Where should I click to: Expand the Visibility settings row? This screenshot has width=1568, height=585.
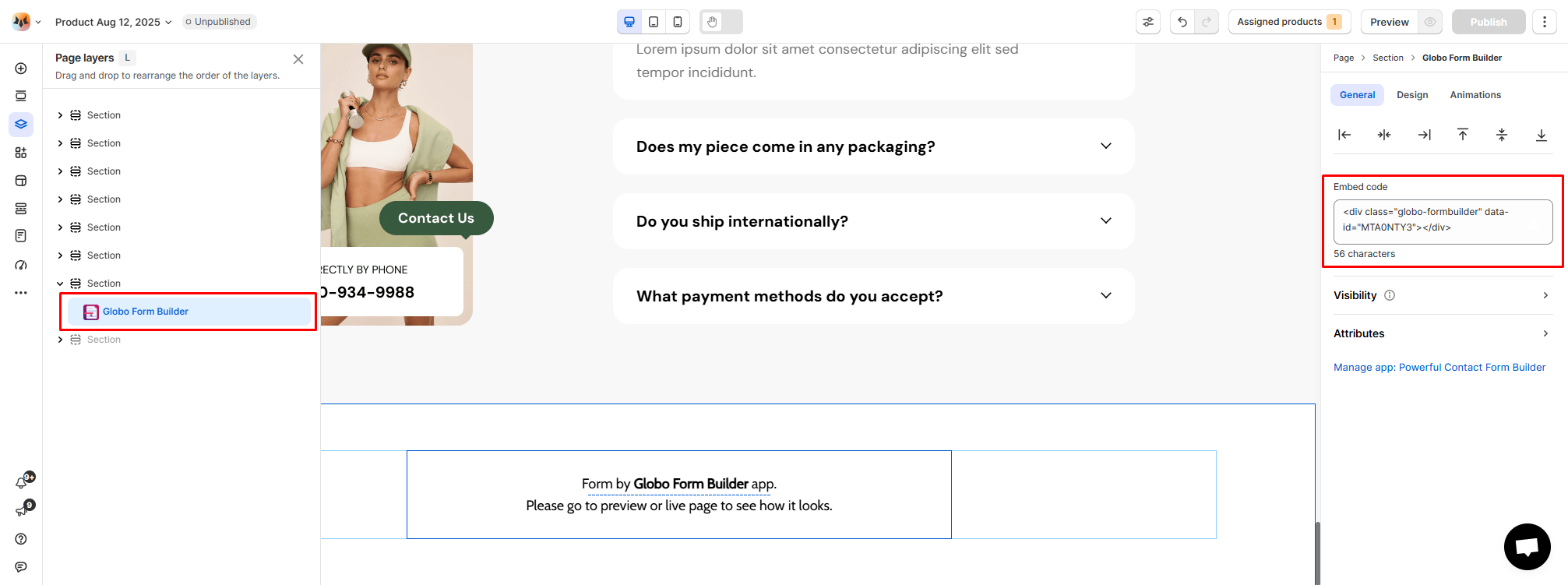pos(1443,295)
